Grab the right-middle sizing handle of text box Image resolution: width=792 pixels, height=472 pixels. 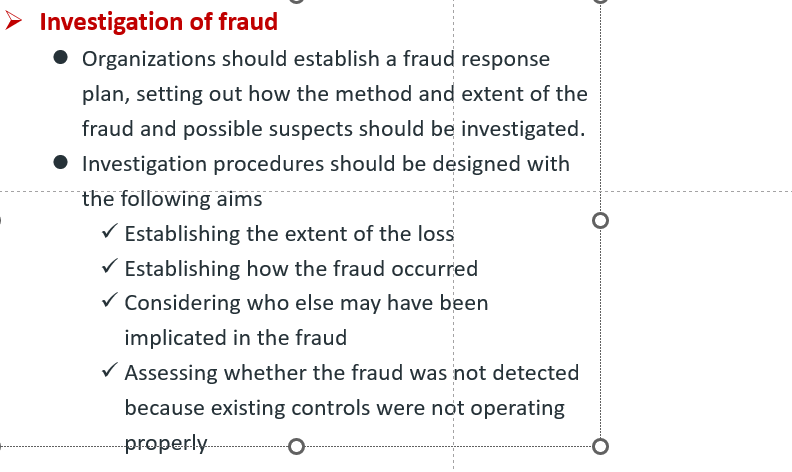click(x=600, y=220)
